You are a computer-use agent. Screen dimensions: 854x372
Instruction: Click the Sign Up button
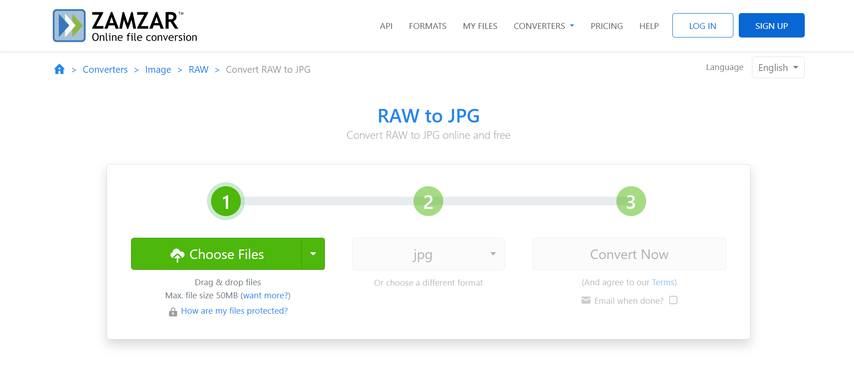772,26
